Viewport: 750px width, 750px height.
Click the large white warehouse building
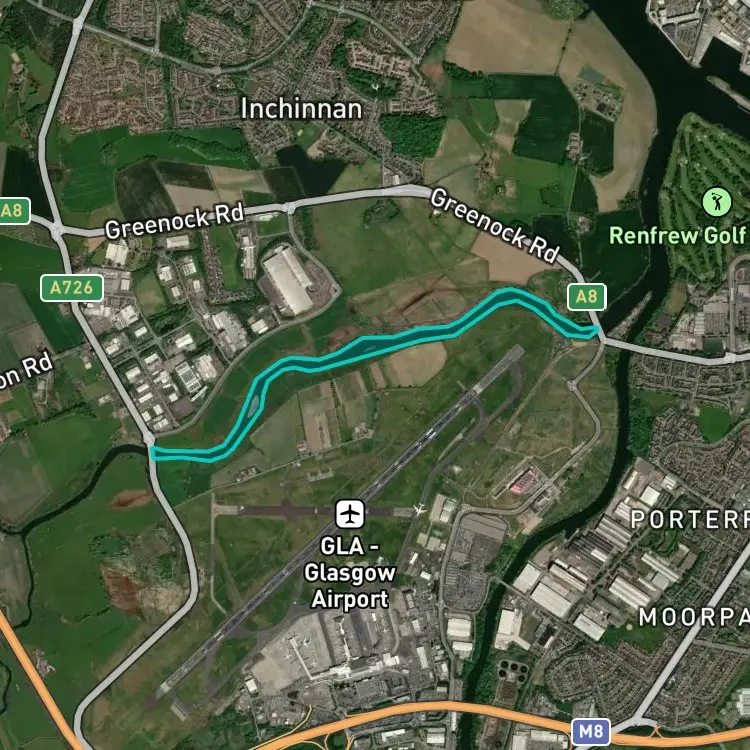pos(288,280)
